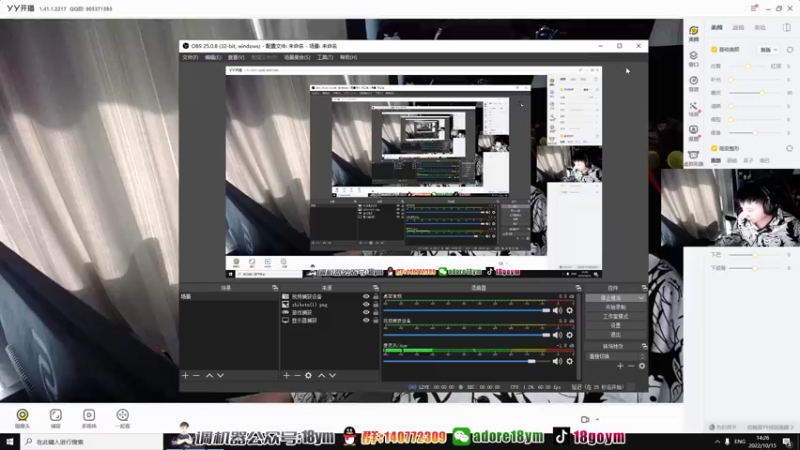Viewport: 800px width, 450px height.
Task: Open the 帮助(H) menu in OBS
Action: tap(348, 57)
